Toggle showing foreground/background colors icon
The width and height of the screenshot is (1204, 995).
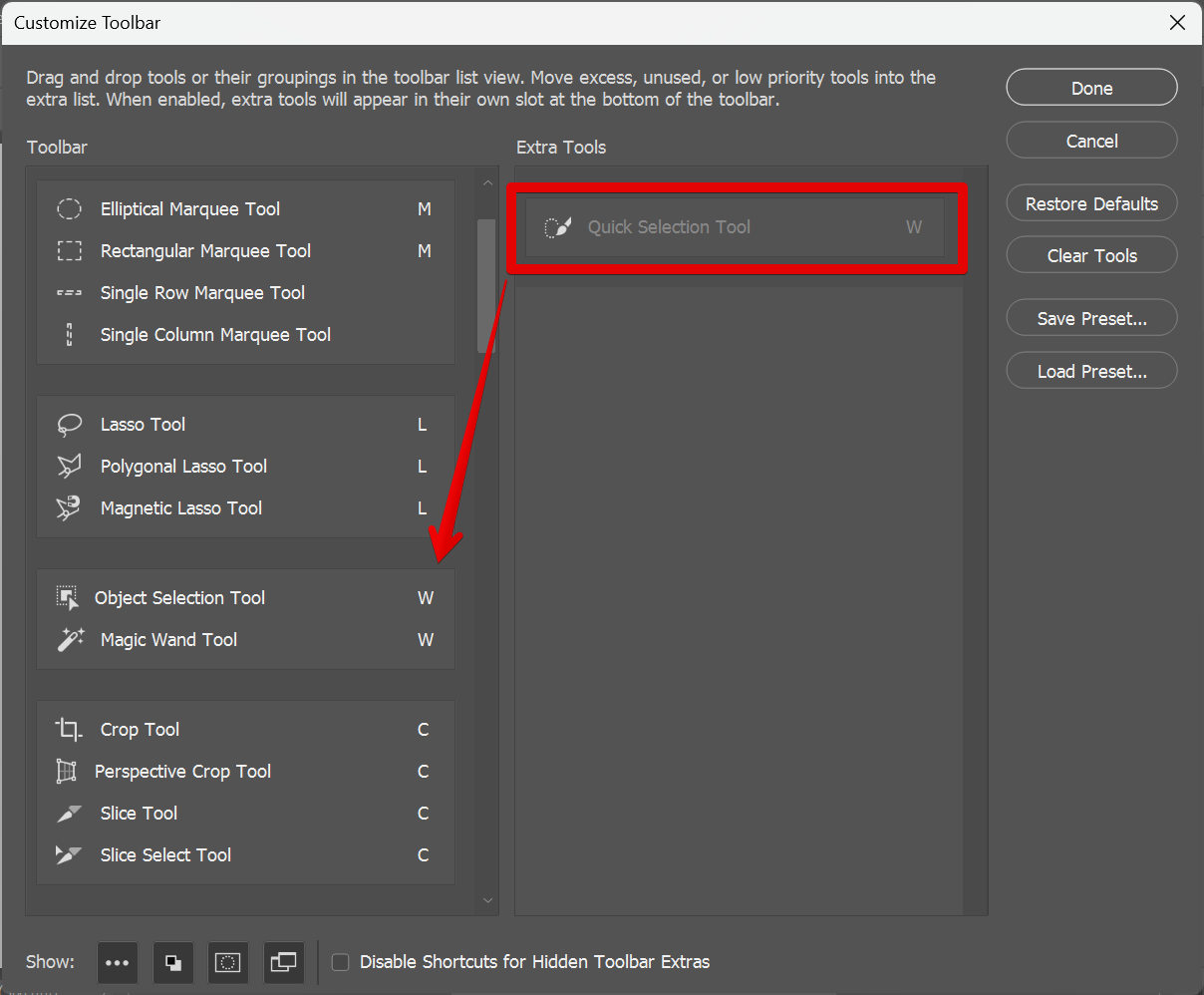click(173, 962)
